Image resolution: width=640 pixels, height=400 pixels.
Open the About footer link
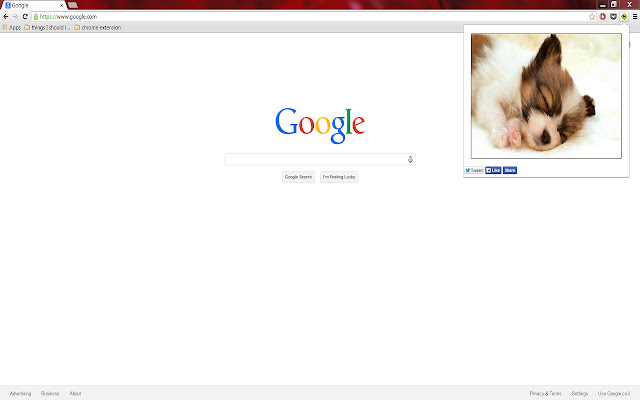click(76, 393)
